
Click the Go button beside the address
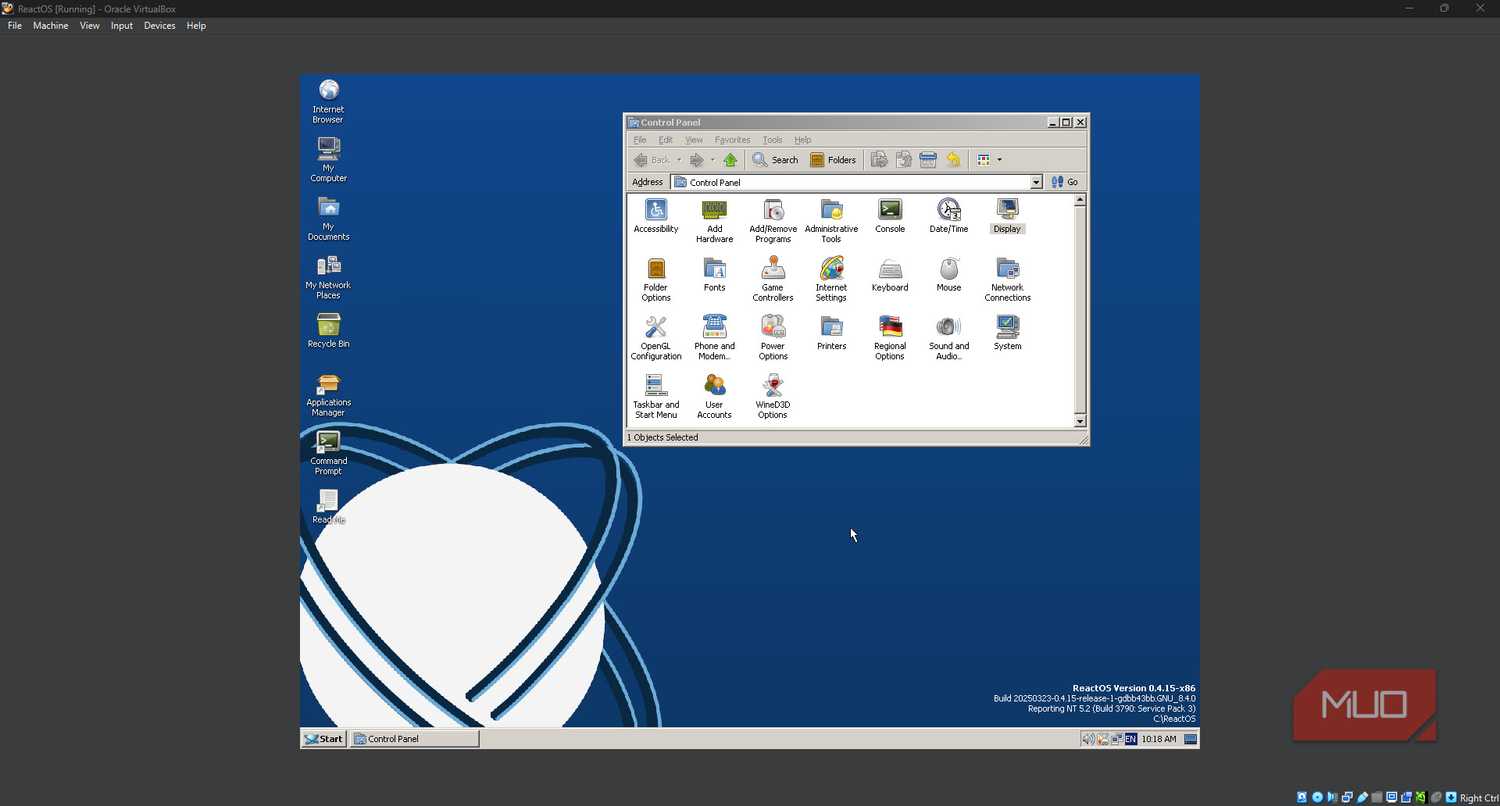click(x=1065, y=182)
